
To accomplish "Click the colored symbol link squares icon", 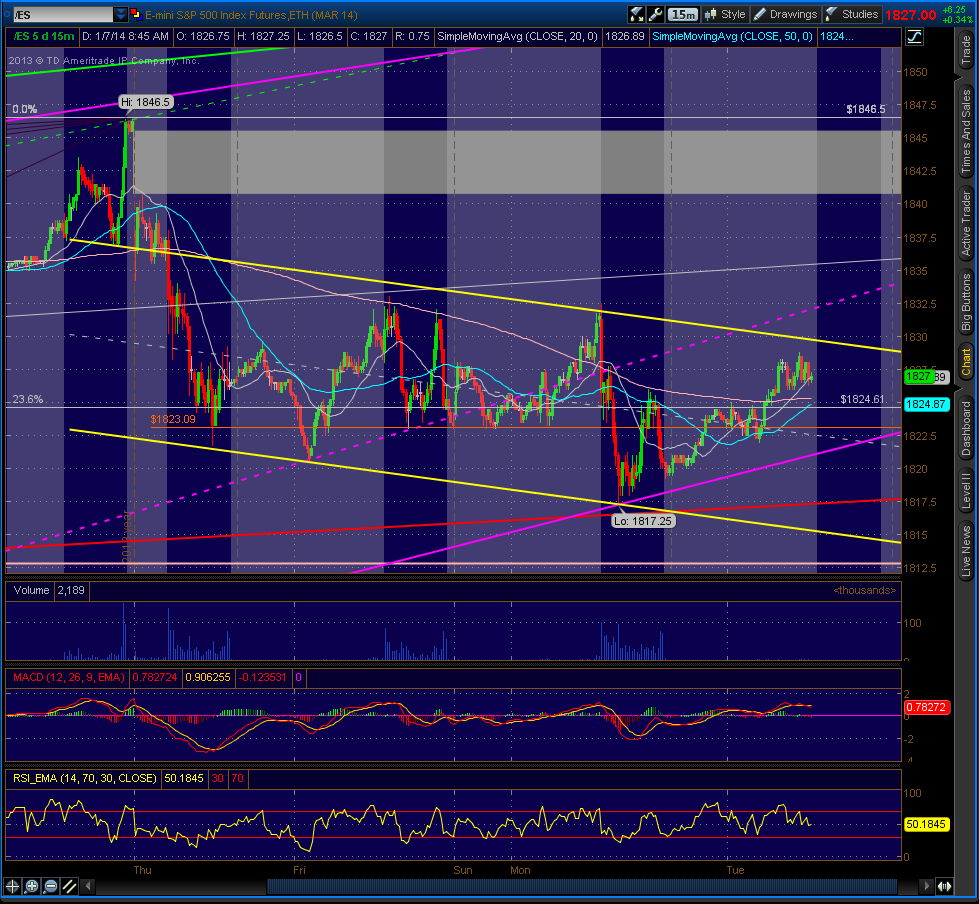I will click(x=134, y=14).
